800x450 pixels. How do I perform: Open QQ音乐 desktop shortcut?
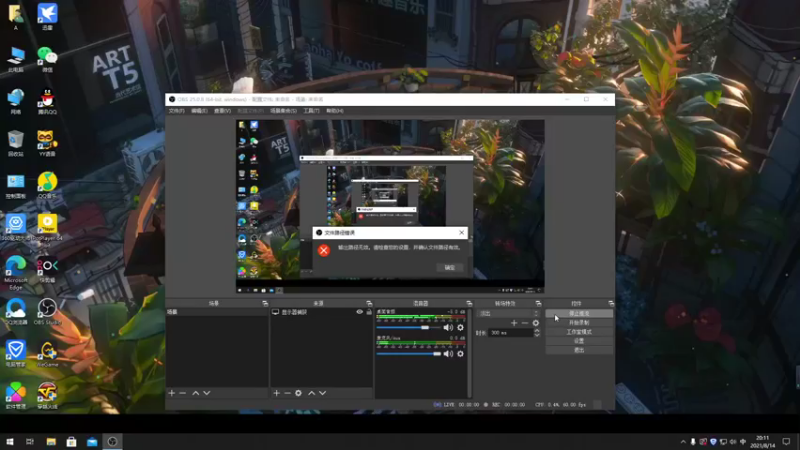pyautogui.click(x=47, y=185)
